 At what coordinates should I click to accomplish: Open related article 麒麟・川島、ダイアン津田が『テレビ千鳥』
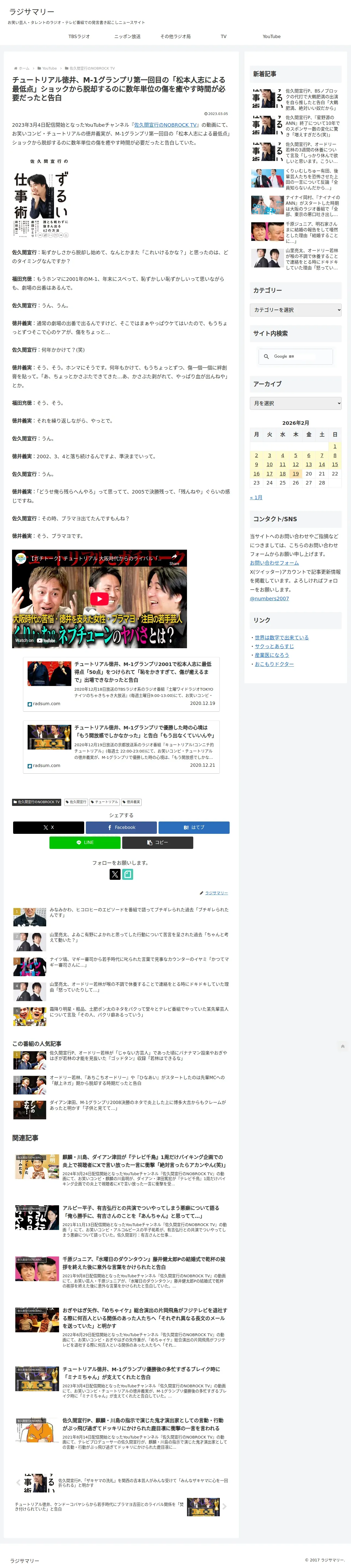[121, 1170]
